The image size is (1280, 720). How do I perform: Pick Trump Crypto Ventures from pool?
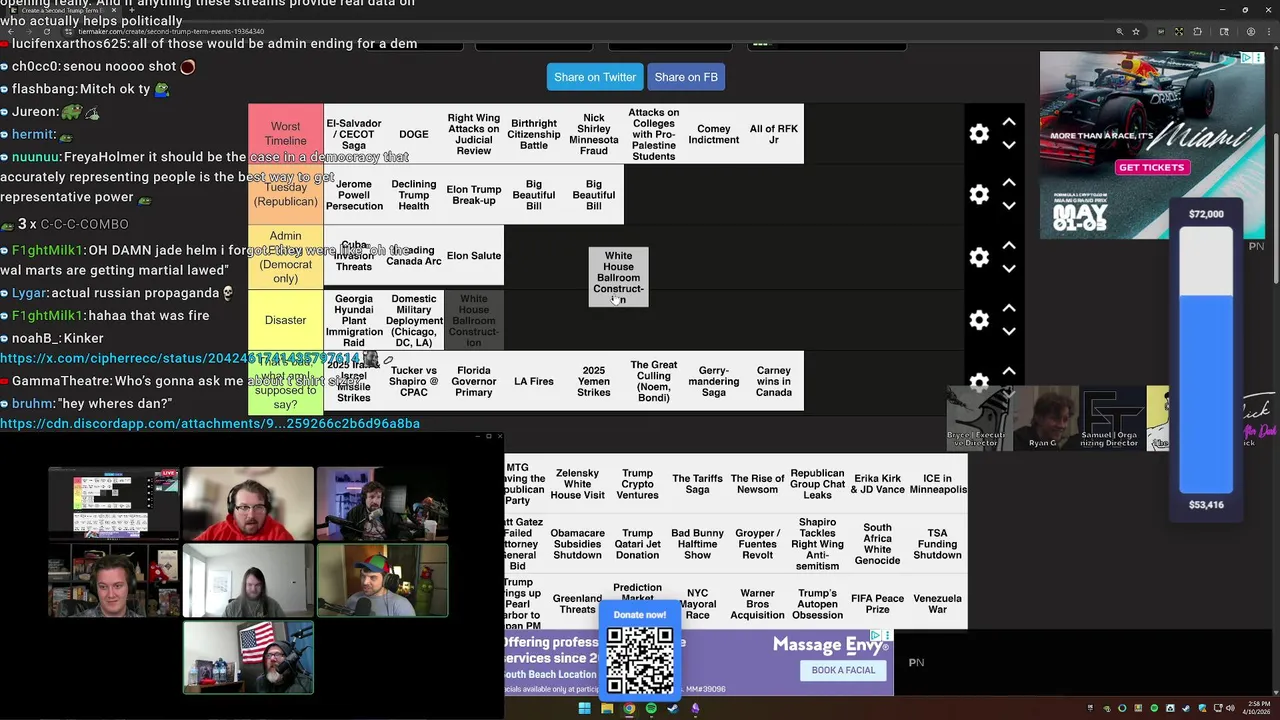pos(637,484)
